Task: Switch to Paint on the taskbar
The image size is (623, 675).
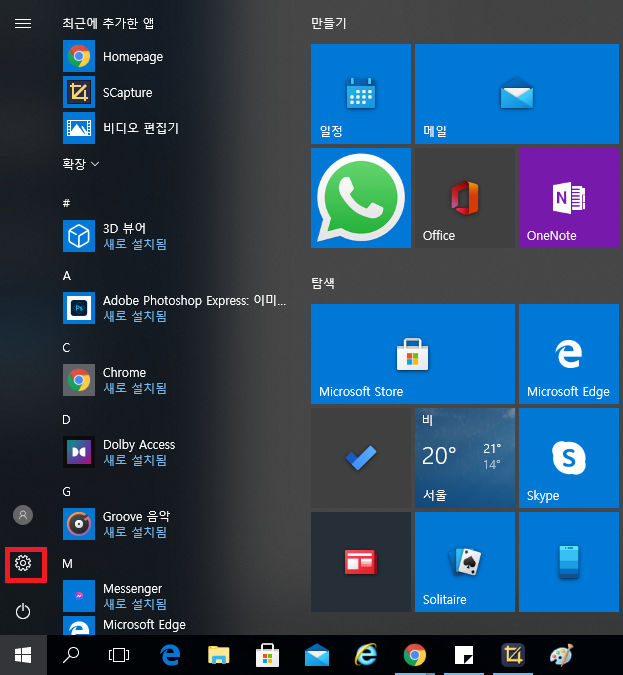Action: point(562,655)
